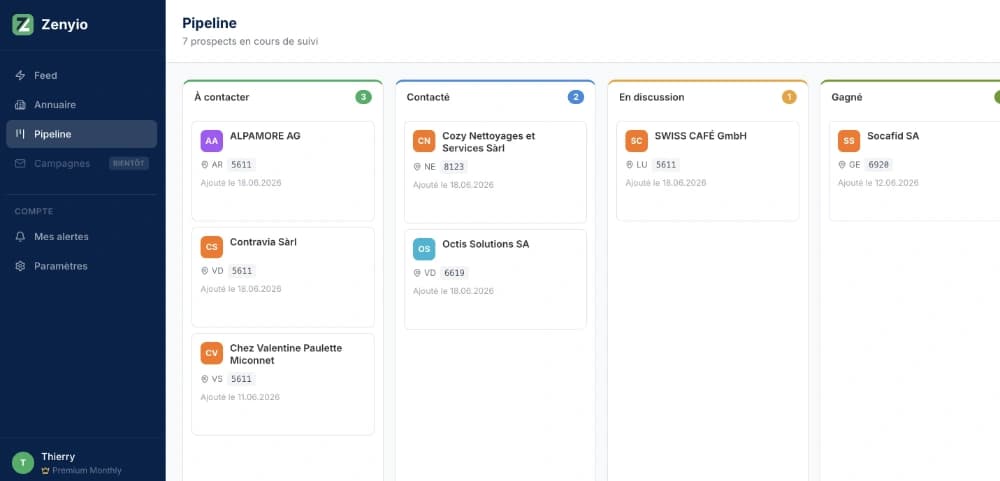
Task: Click code 5611 on ALPAMORE AG card
Action: 242,165
